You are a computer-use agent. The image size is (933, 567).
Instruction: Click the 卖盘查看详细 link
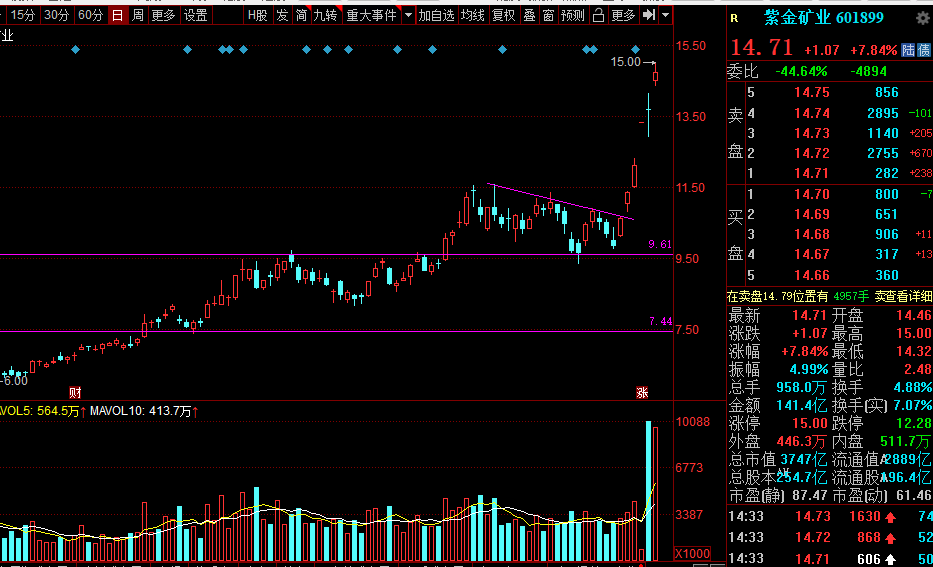903,296
